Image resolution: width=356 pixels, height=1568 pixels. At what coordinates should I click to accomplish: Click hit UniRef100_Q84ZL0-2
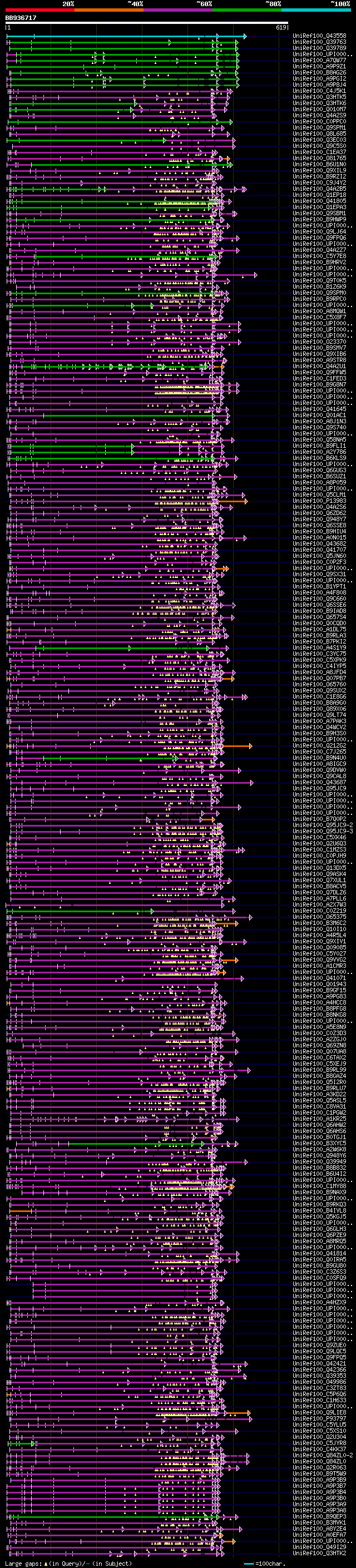[x=323, y=1456]
